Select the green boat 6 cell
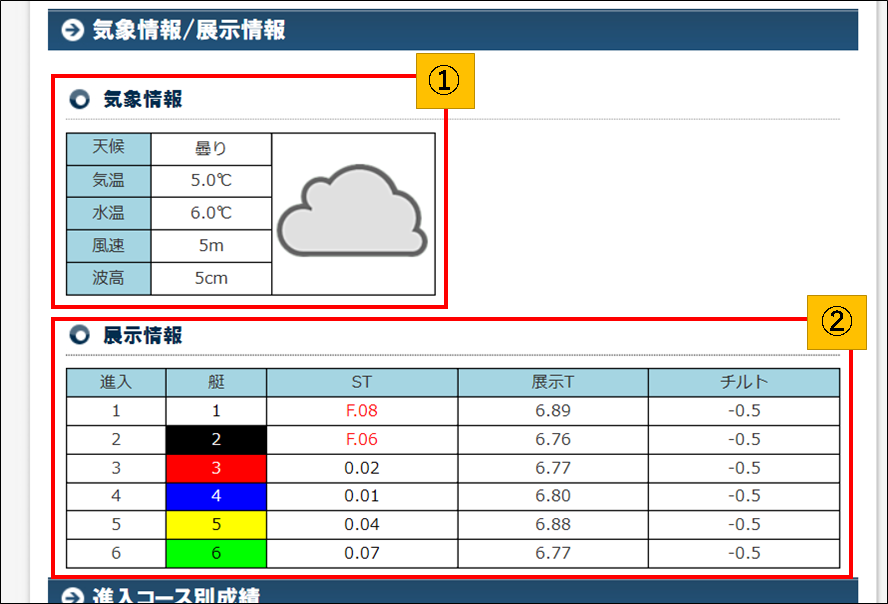The width and height of the screenshot is (888, 604). coord(216,553)
